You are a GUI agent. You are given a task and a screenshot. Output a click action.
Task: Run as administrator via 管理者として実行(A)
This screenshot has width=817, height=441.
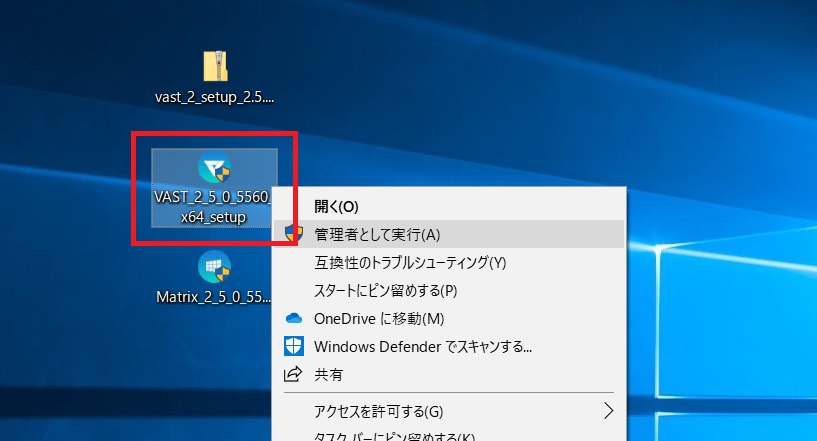pos(449,235)
